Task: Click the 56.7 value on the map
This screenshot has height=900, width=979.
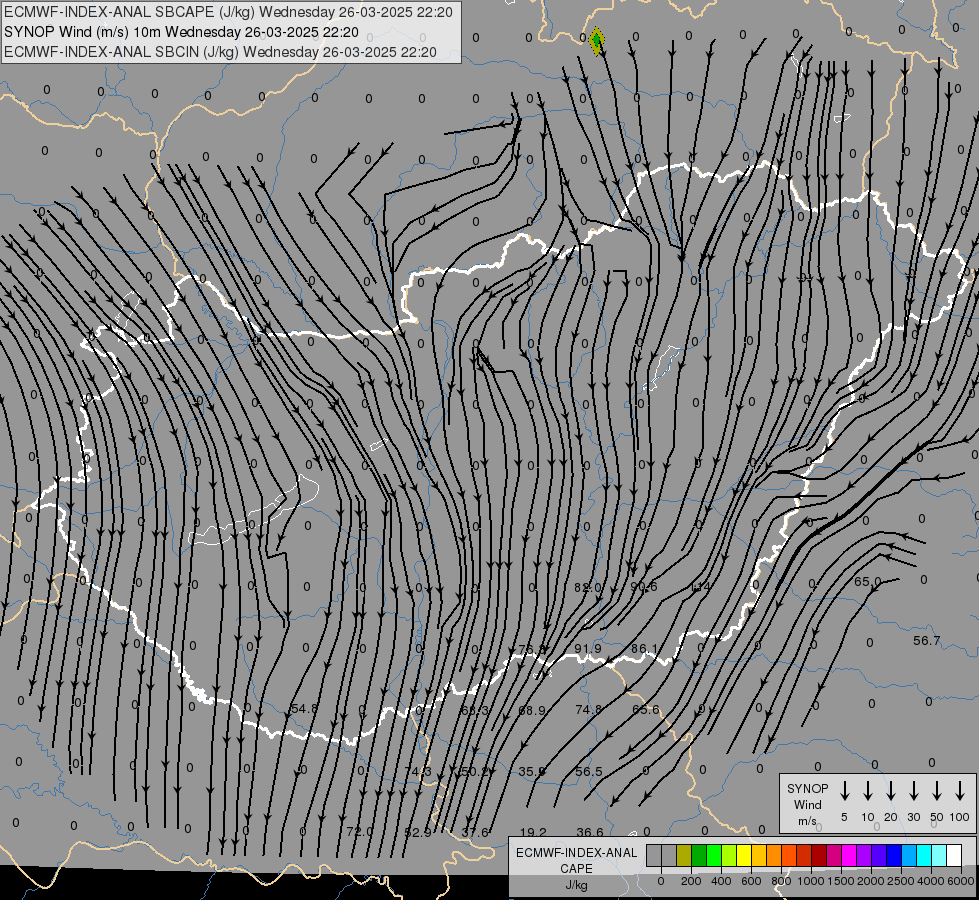Action: 927,640
